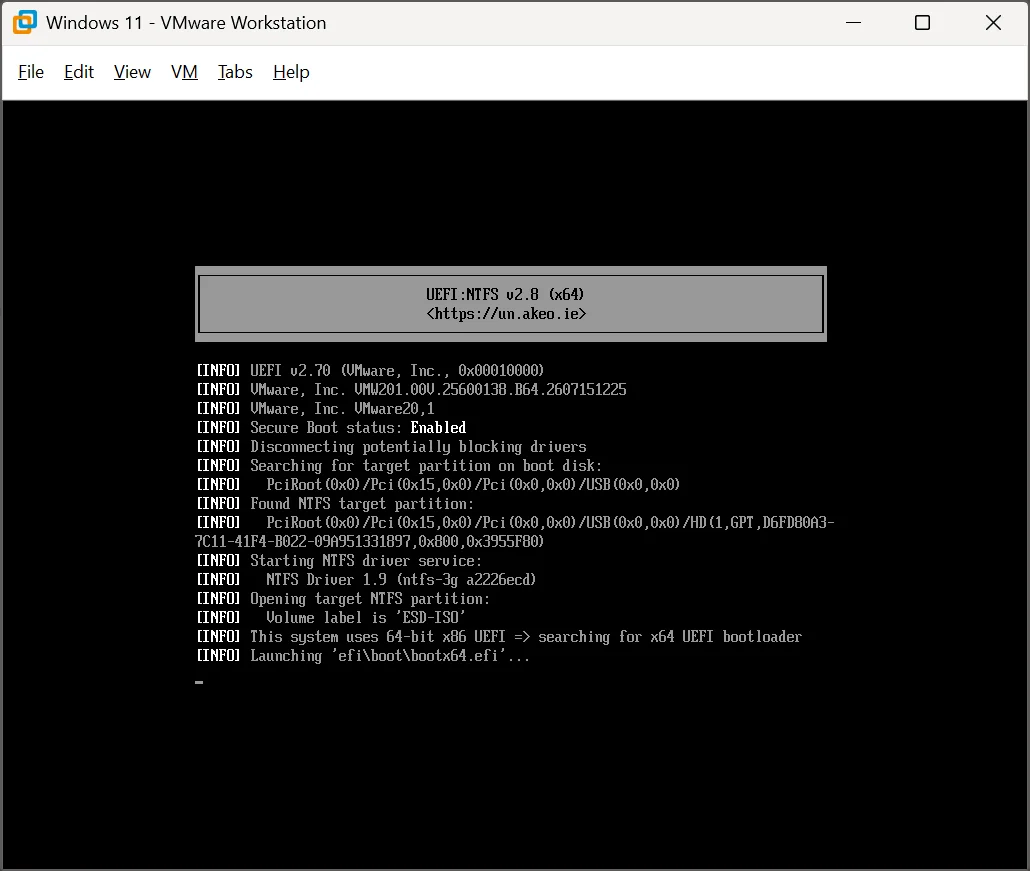Open the VM menu
Viewport: 1030px width, 871px height.
click(184, 72)
